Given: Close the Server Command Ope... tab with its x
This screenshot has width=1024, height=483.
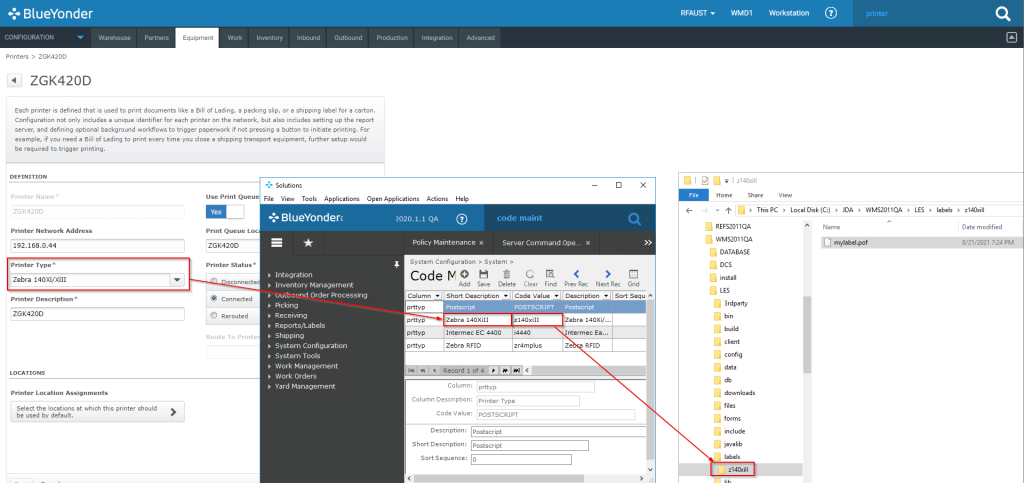Looking at the screenshot, I should pos(588,243).
